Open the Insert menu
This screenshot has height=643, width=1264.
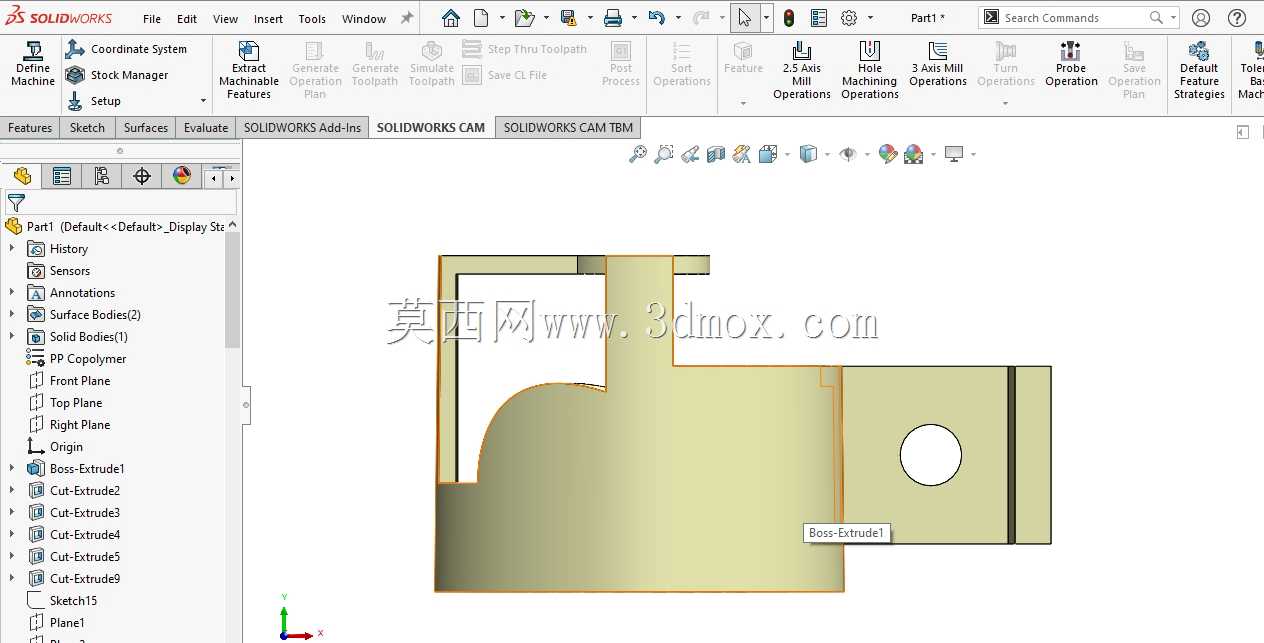[268, 19]
